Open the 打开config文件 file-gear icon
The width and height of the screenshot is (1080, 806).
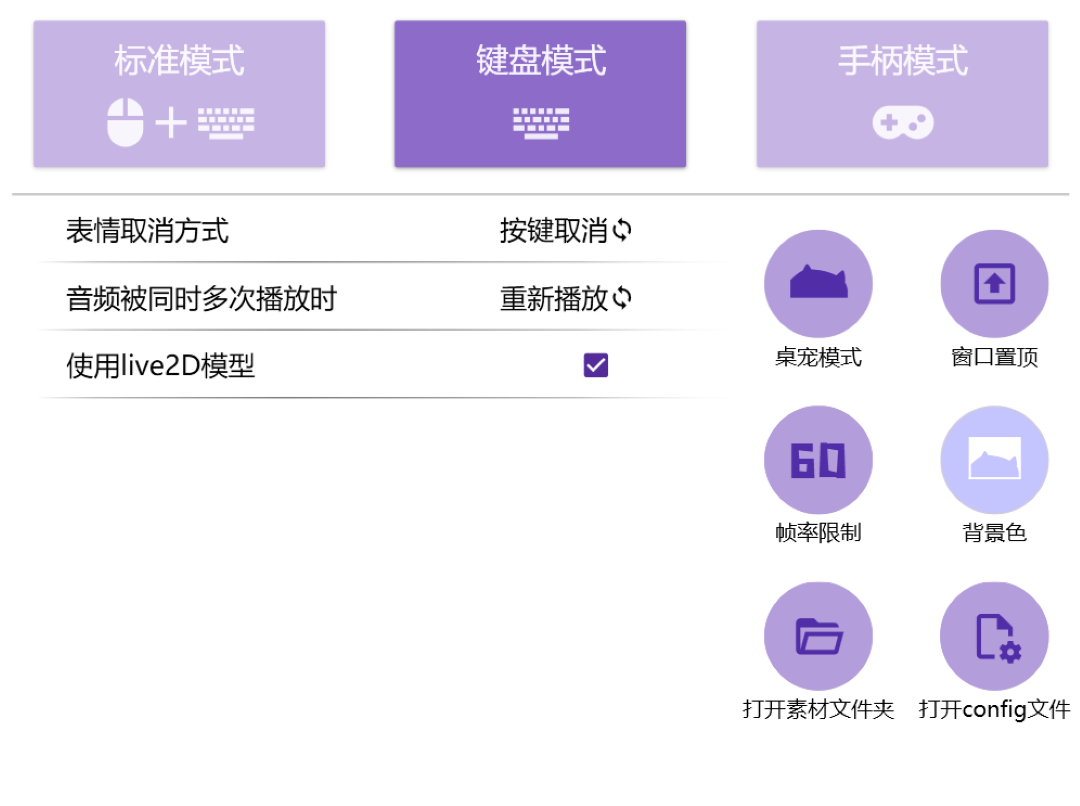pyautogui.click(x=994, y=635)
